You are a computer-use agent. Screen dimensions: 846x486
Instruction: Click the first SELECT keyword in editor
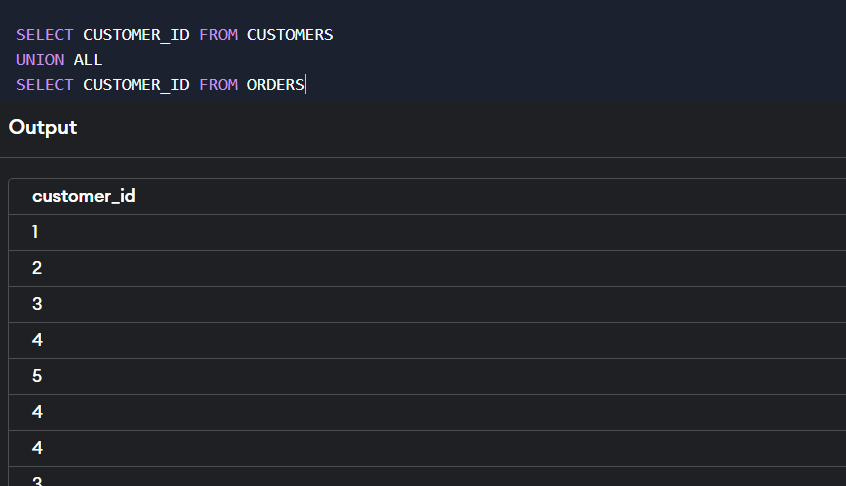44,35
